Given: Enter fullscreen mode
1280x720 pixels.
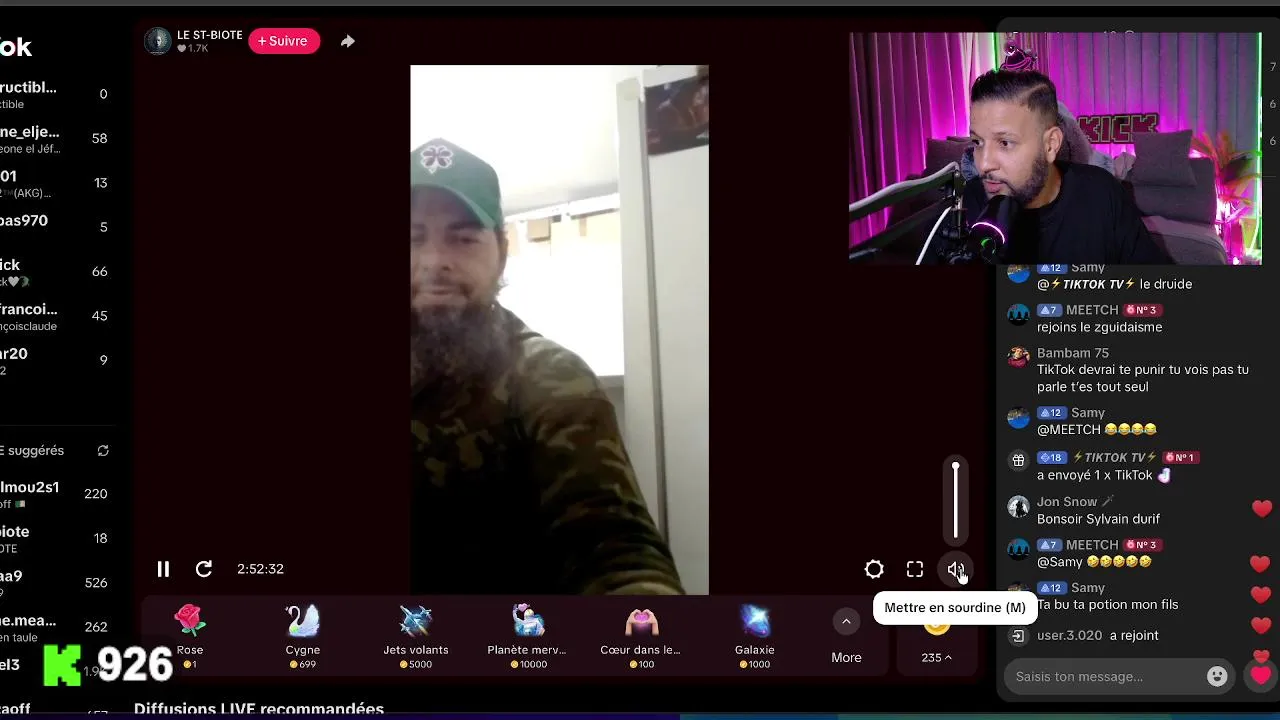Looking at the screenshot, I should point(915,569).
